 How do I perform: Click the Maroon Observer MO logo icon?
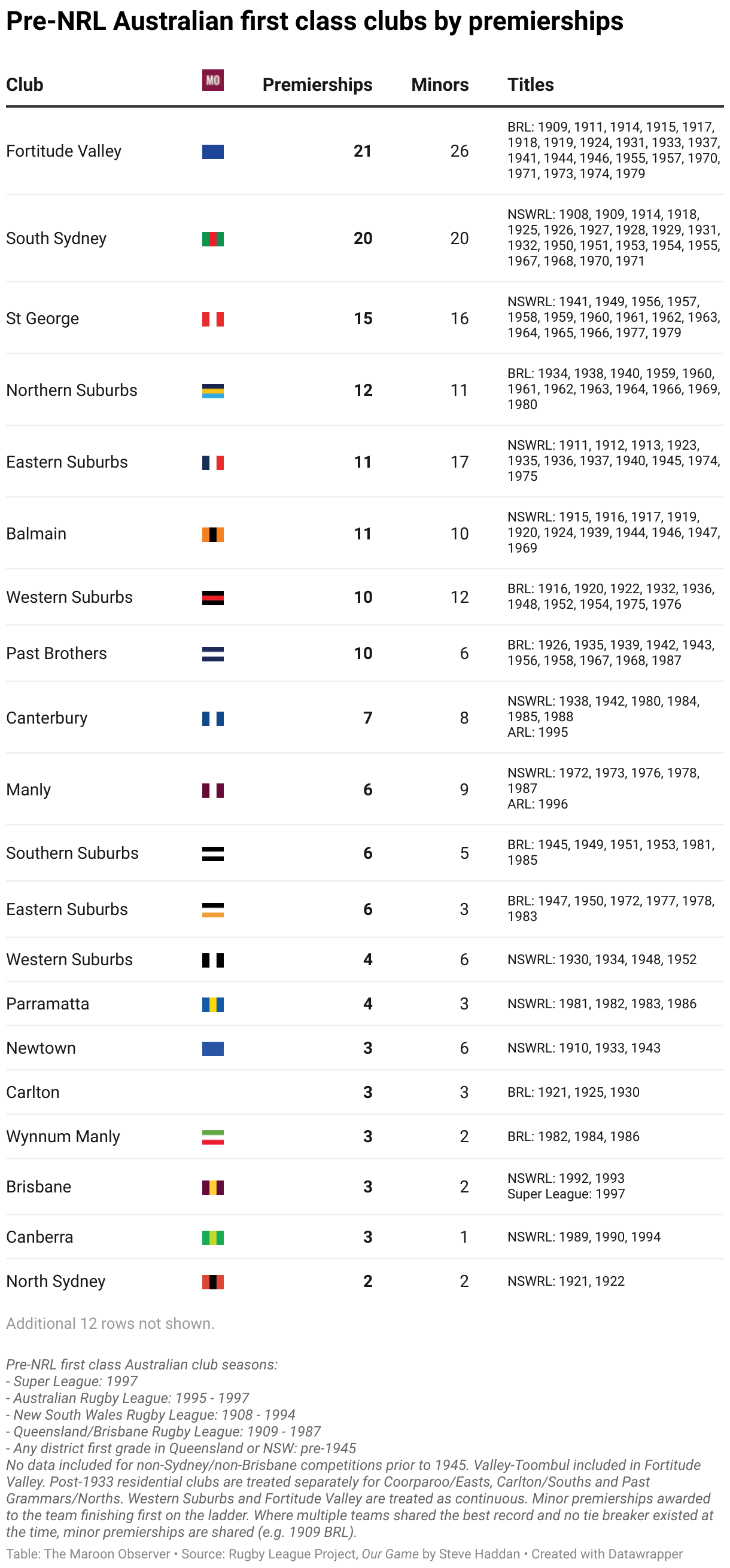[212, 80]
